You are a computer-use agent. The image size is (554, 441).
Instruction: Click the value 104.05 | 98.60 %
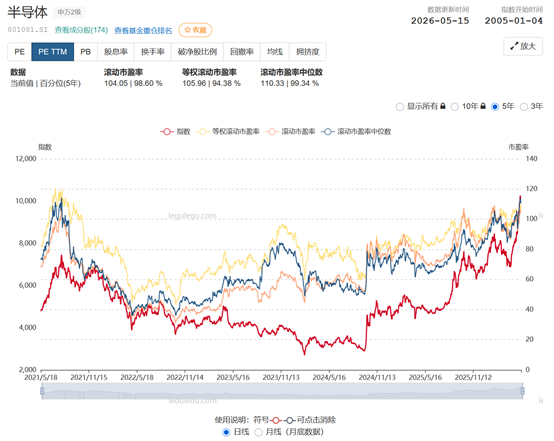(x=133, y=83)
